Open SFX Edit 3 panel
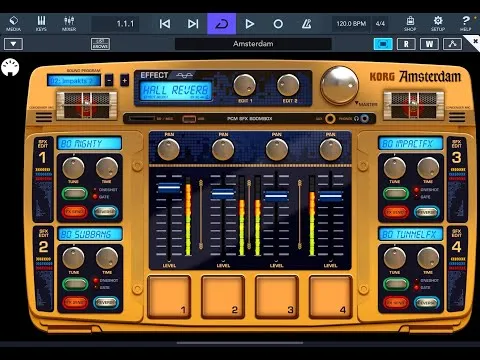 tap(457, 179)
